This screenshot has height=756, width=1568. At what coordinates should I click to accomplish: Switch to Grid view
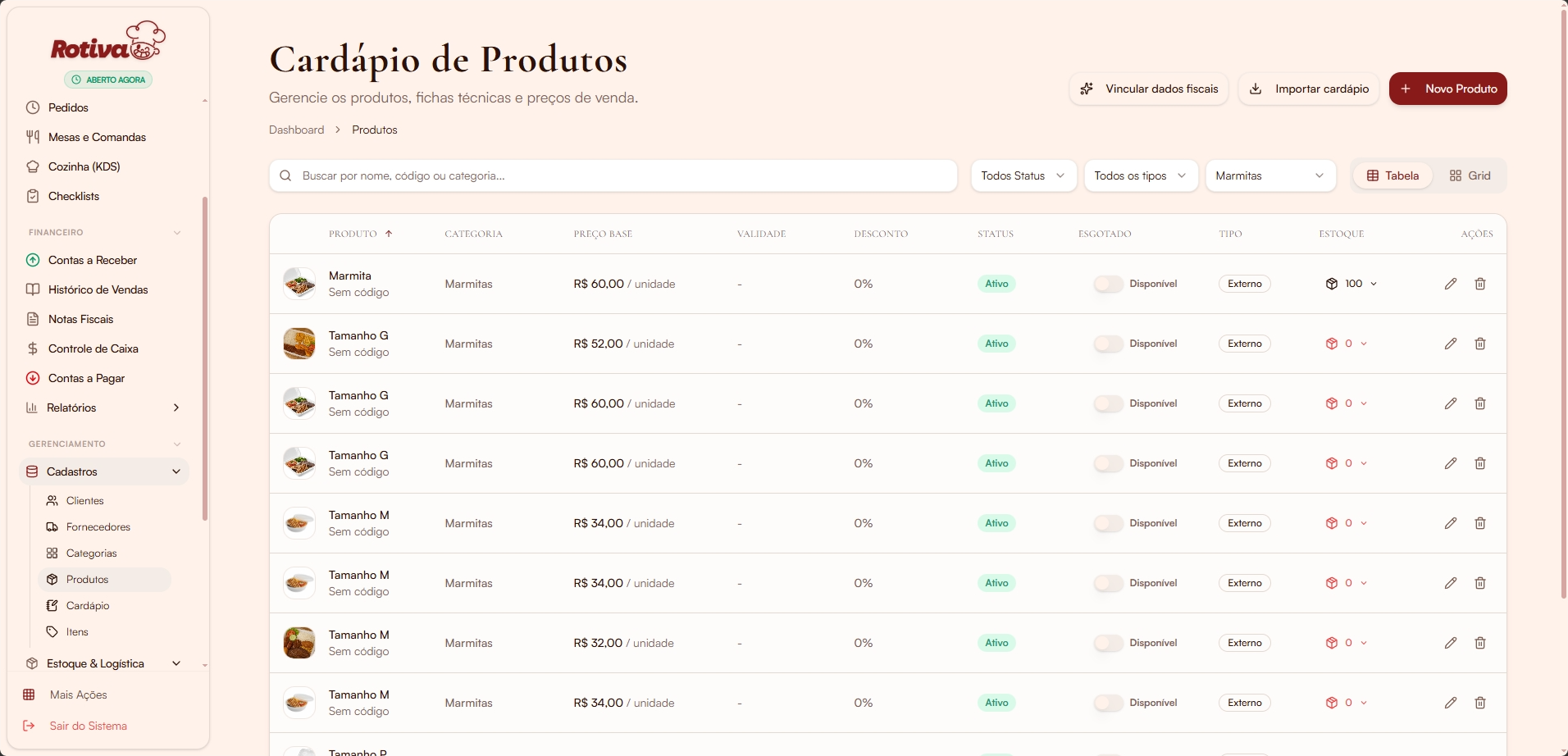[1470, 175]
